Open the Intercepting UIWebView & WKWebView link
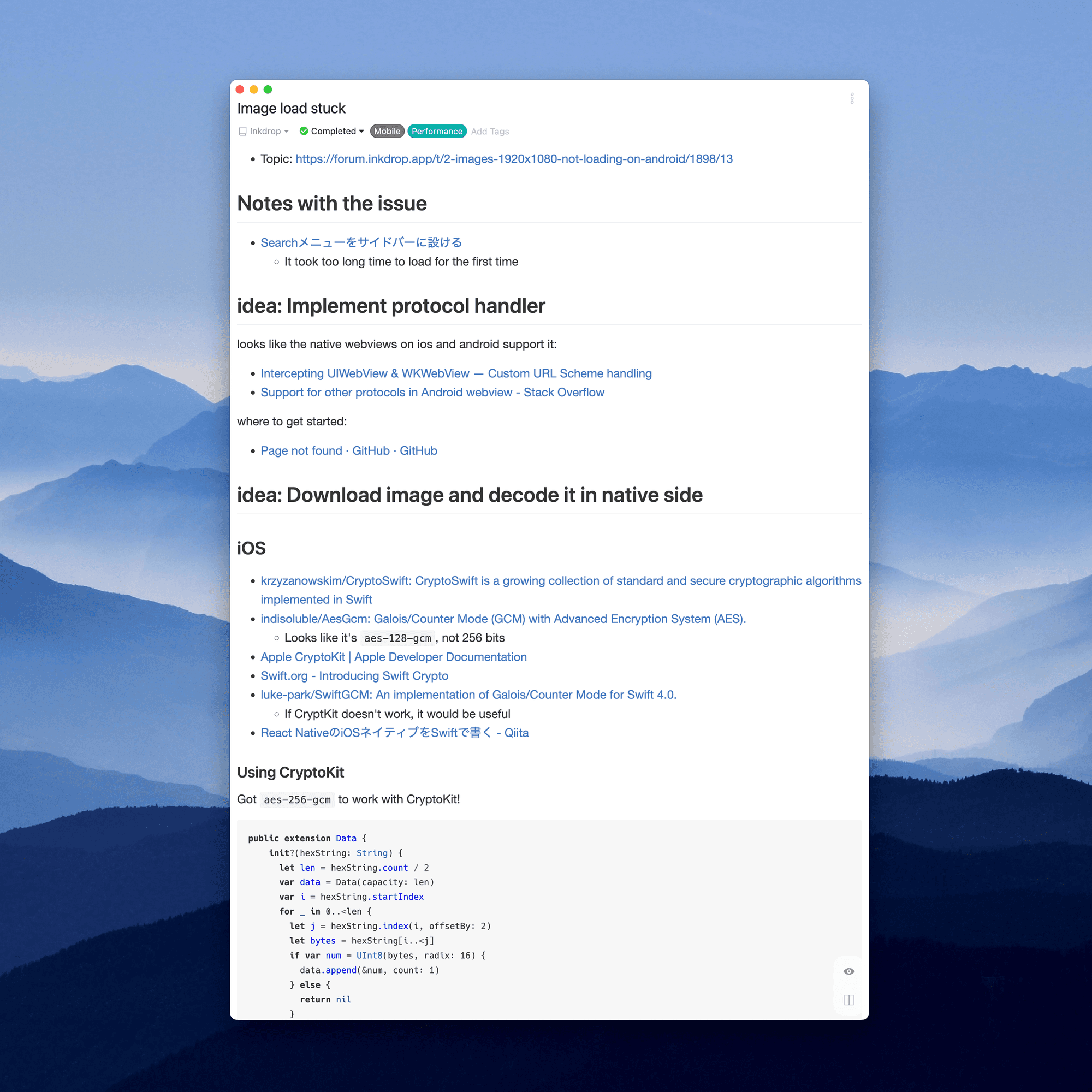 pos(455,373)
